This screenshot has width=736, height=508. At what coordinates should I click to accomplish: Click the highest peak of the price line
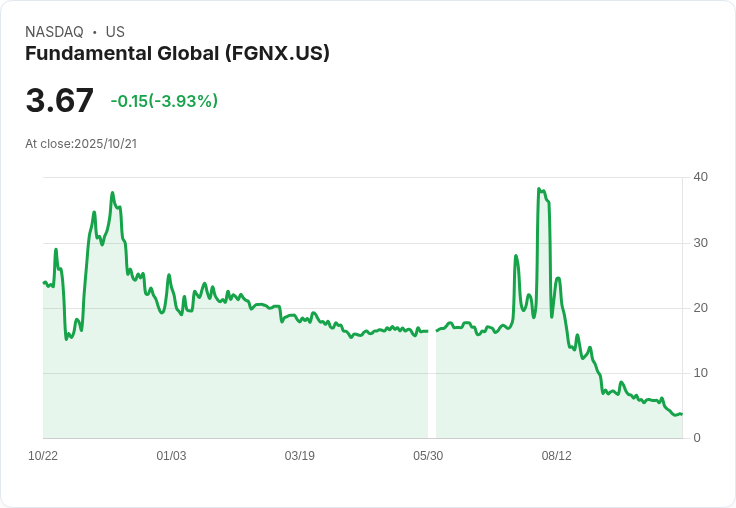point(539,189)
